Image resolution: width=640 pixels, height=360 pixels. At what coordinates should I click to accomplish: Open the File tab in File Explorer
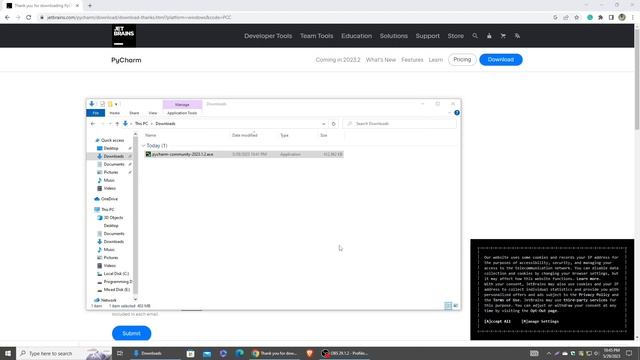96,113
